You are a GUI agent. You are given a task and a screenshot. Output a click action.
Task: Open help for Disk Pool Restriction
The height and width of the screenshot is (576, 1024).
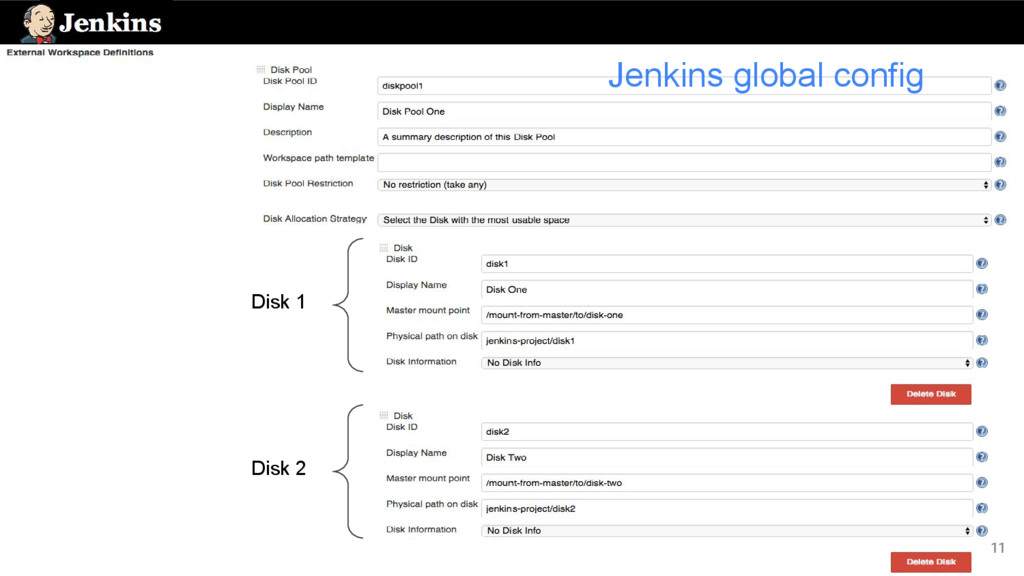(x=1000, y=185)
